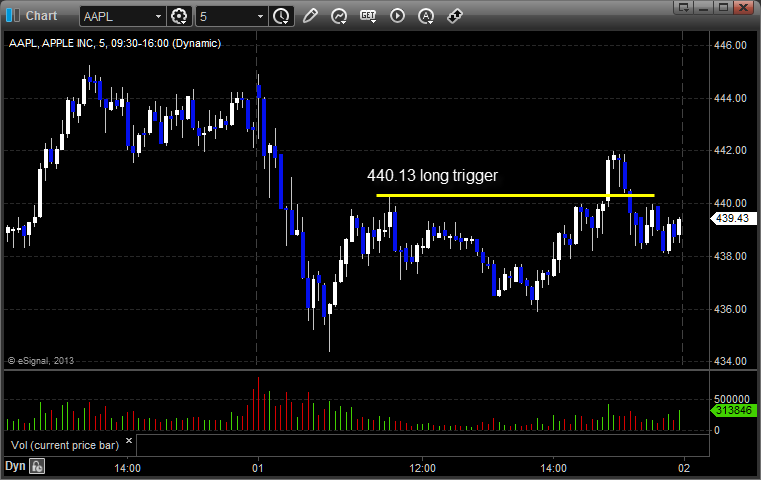Open the studies chart-line menu
This screenshot has height=480, width=761.
339,16
